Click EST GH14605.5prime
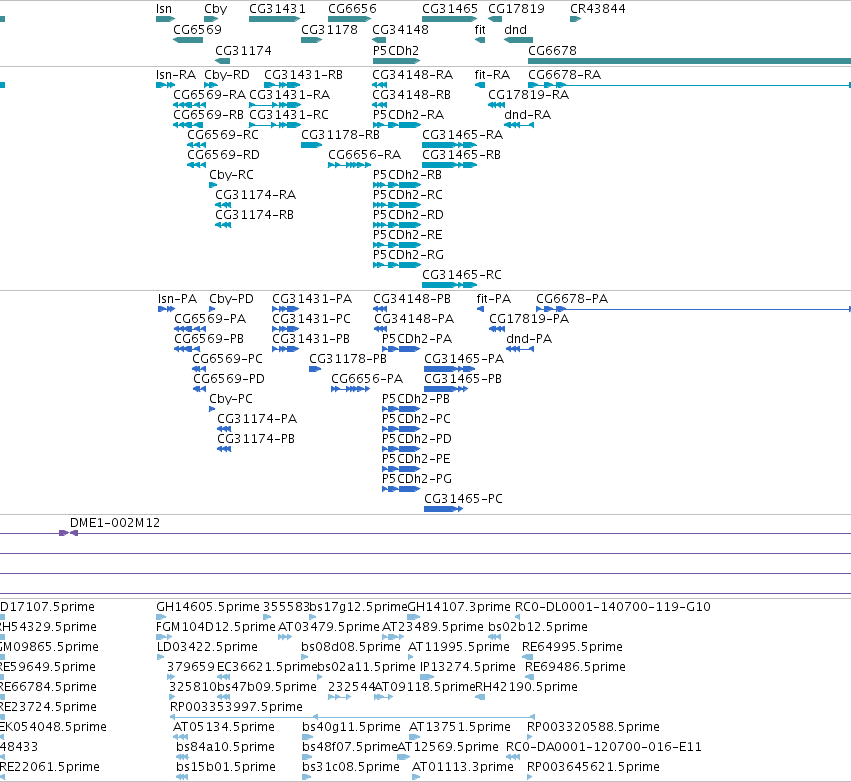 [208, 606]
